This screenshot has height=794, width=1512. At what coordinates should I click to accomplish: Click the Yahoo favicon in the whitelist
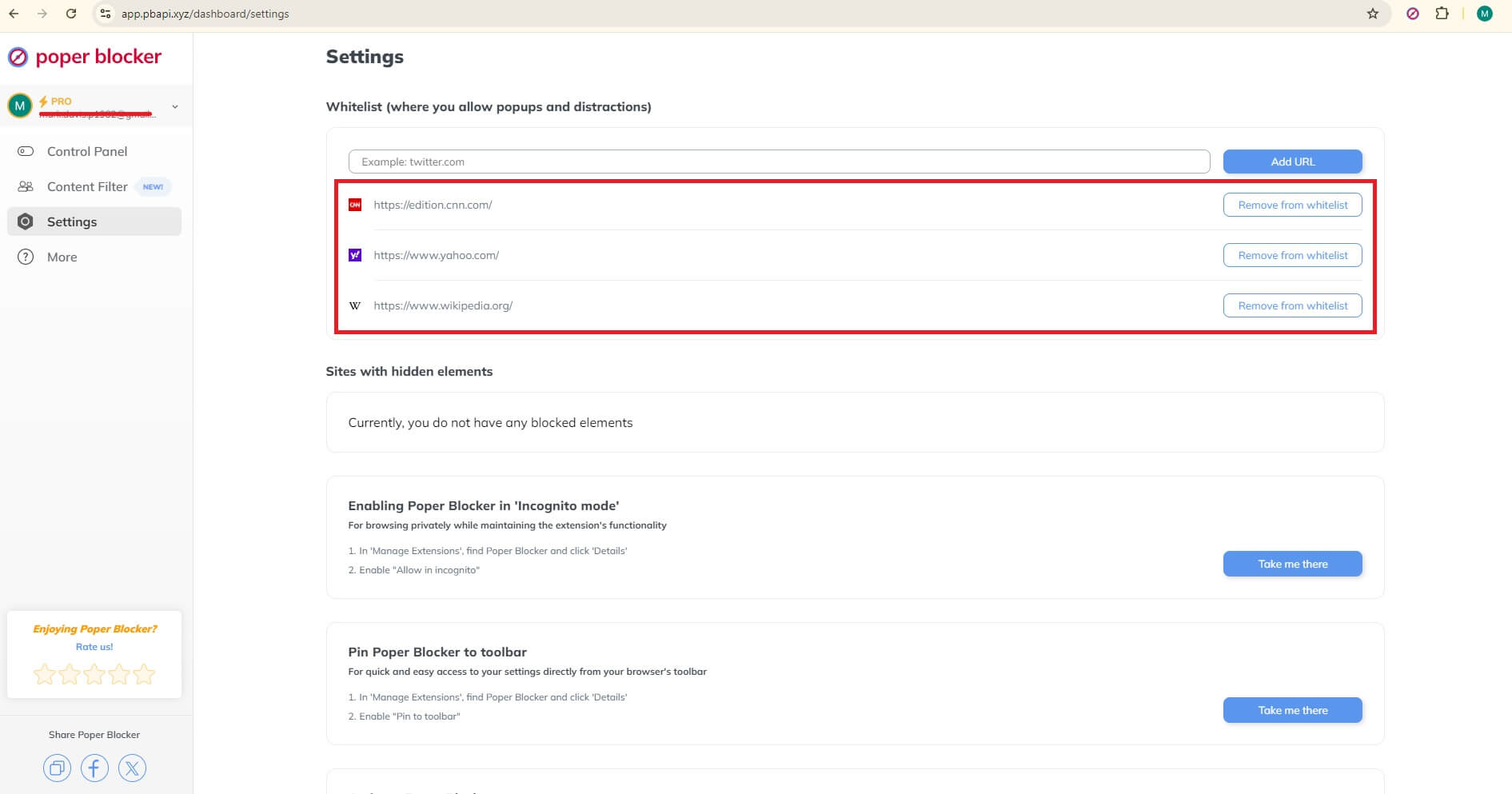point(355,255)
